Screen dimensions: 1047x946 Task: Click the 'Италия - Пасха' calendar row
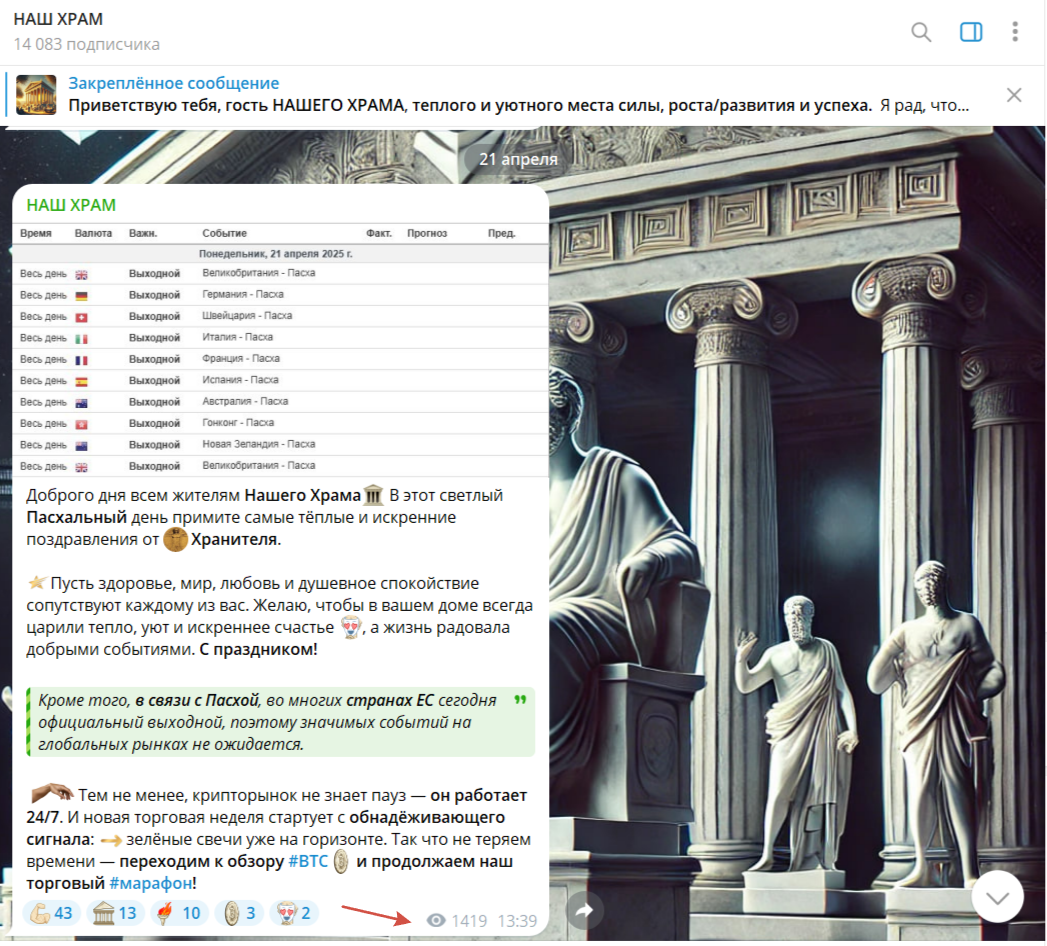280,337
